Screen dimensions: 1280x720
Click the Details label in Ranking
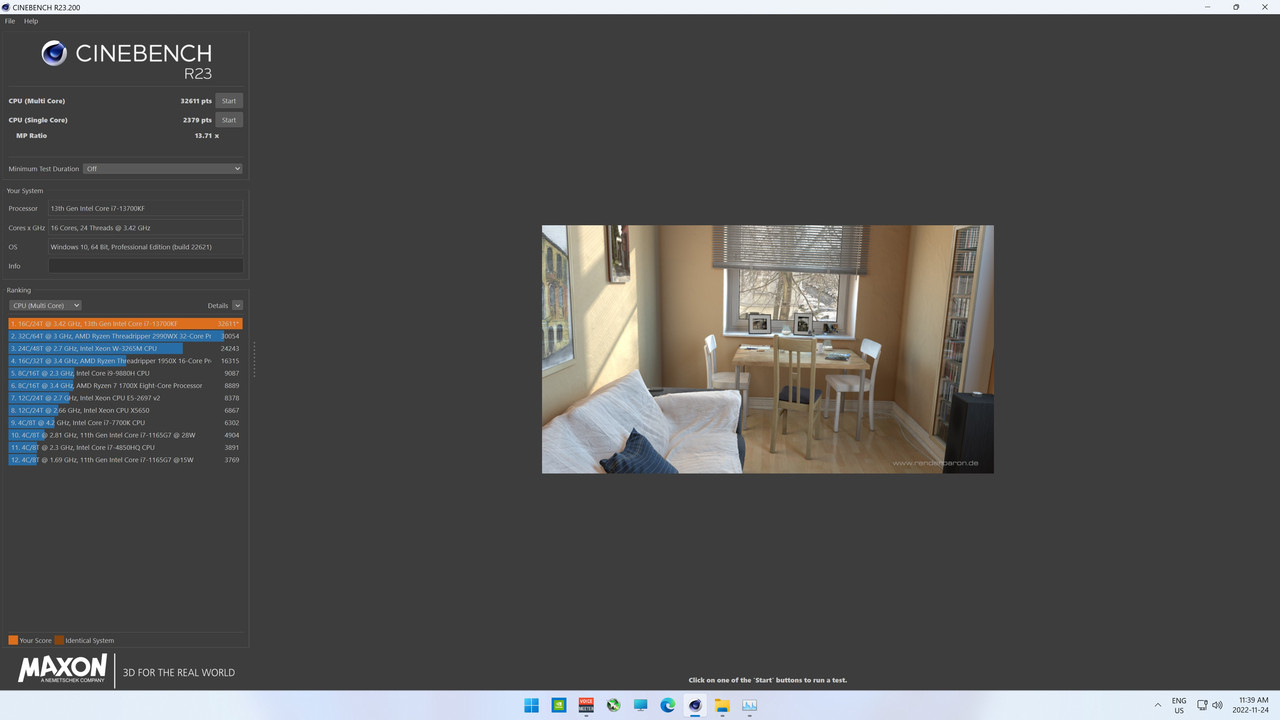pos(218,305)
